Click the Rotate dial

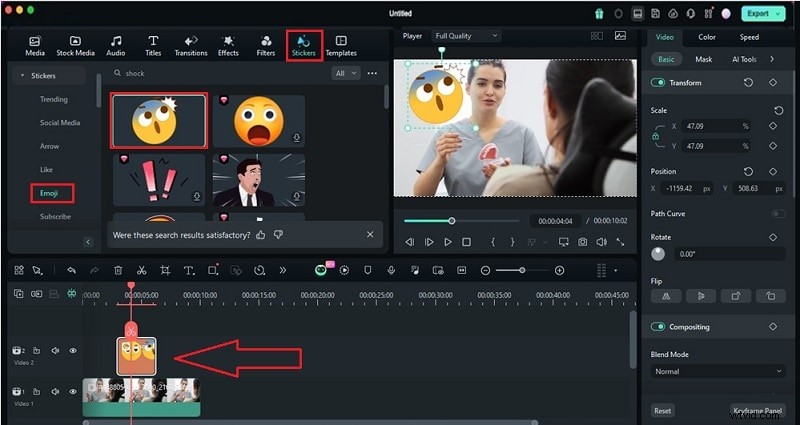pos(658,254)
